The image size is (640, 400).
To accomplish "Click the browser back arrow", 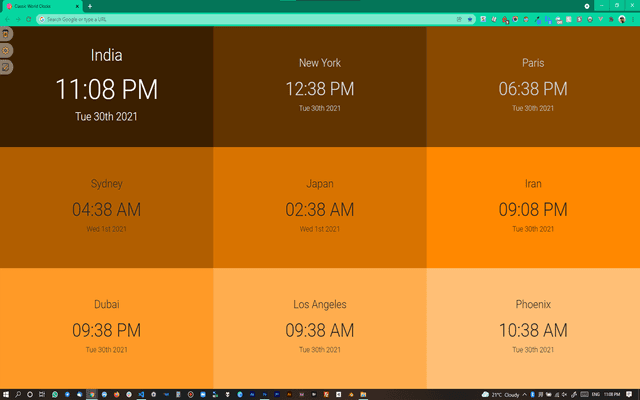I will click(x=7, y=19).
